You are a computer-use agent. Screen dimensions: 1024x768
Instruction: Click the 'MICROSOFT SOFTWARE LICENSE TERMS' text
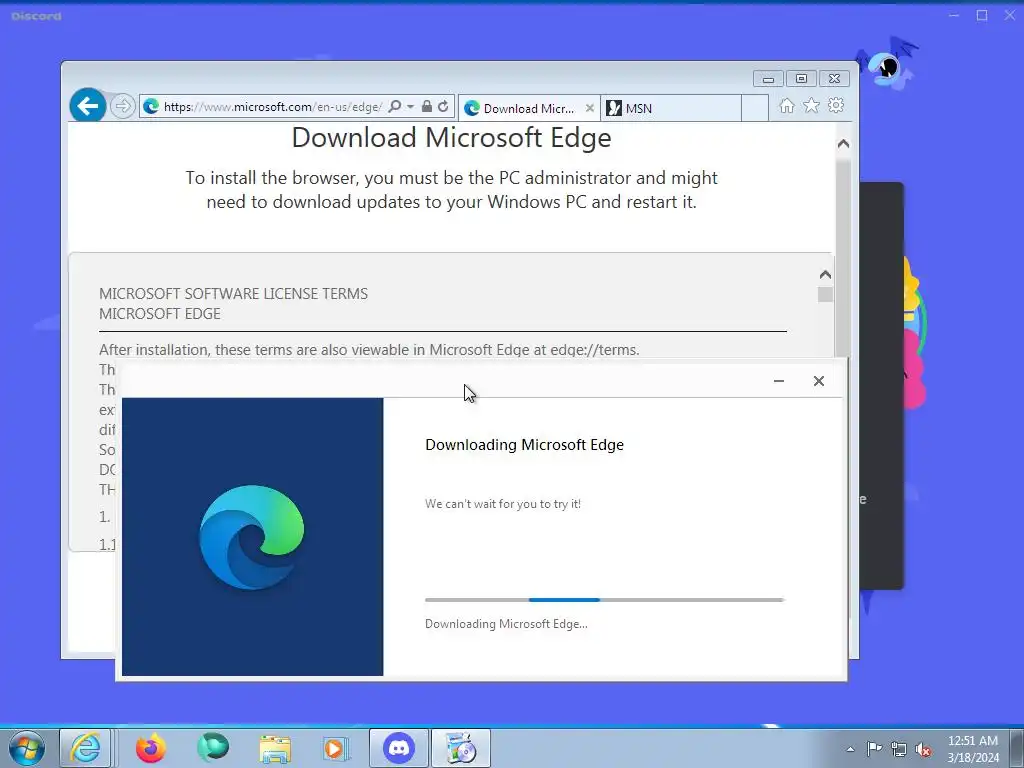[233, 294]
